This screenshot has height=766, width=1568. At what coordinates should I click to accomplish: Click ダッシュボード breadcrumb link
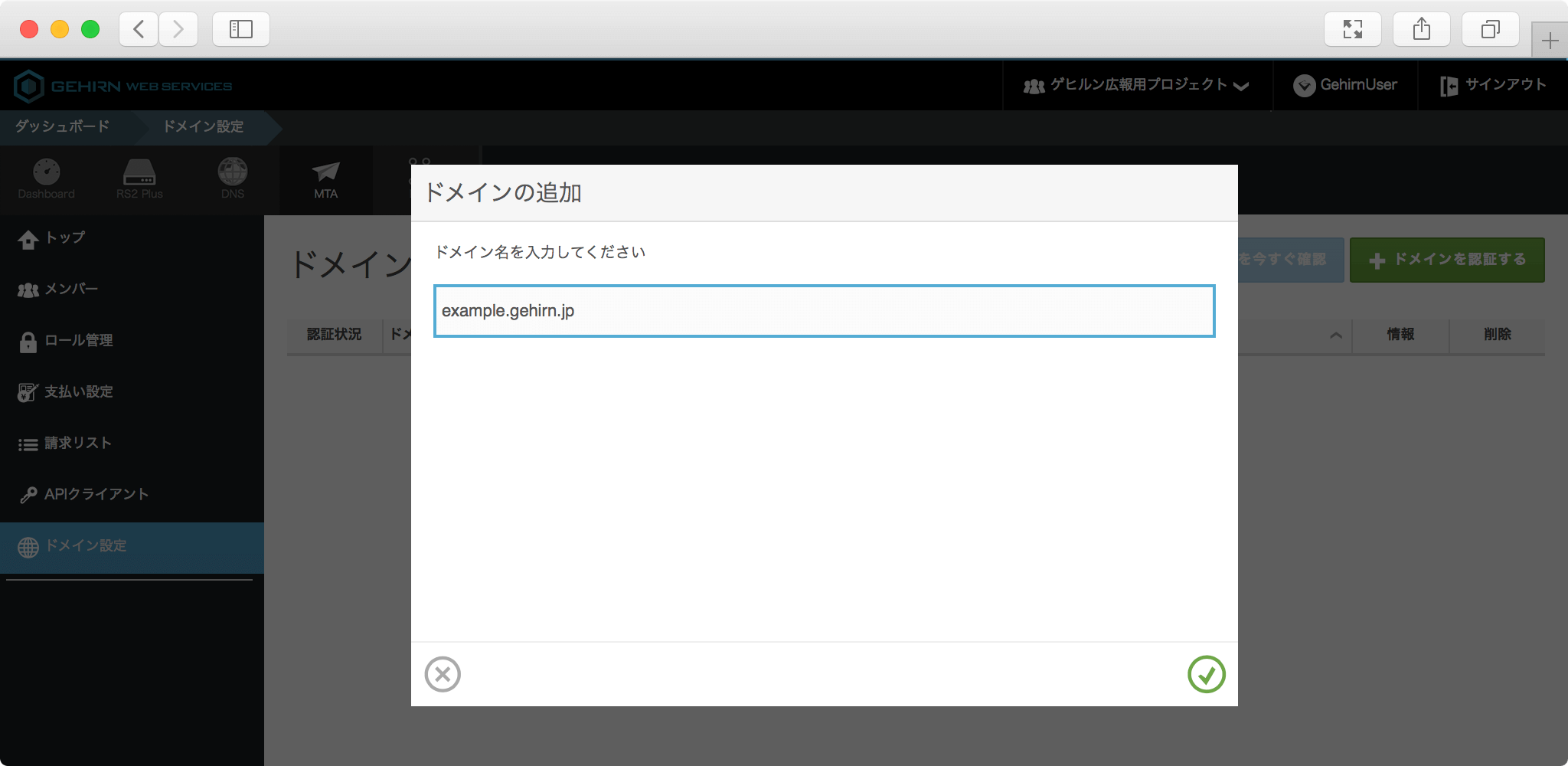pyautogui.click(x=63, y=126)
